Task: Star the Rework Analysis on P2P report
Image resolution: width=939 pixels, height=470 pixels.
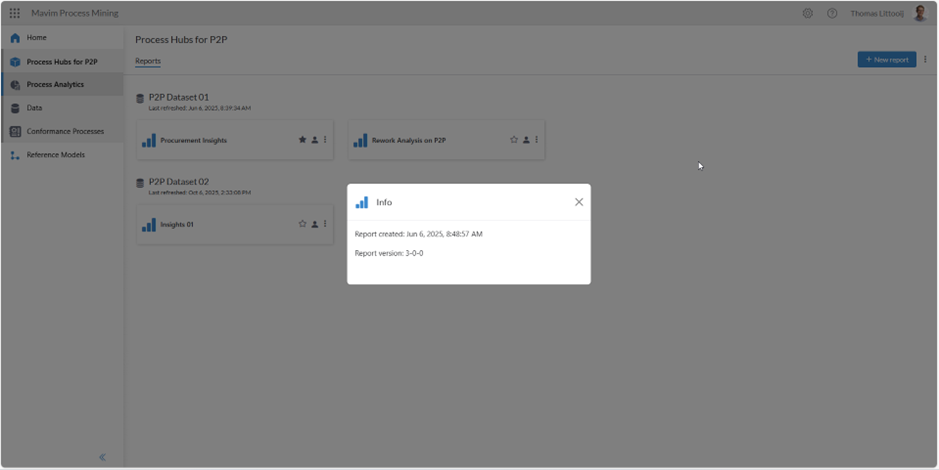Action: (x=514, y=140)
